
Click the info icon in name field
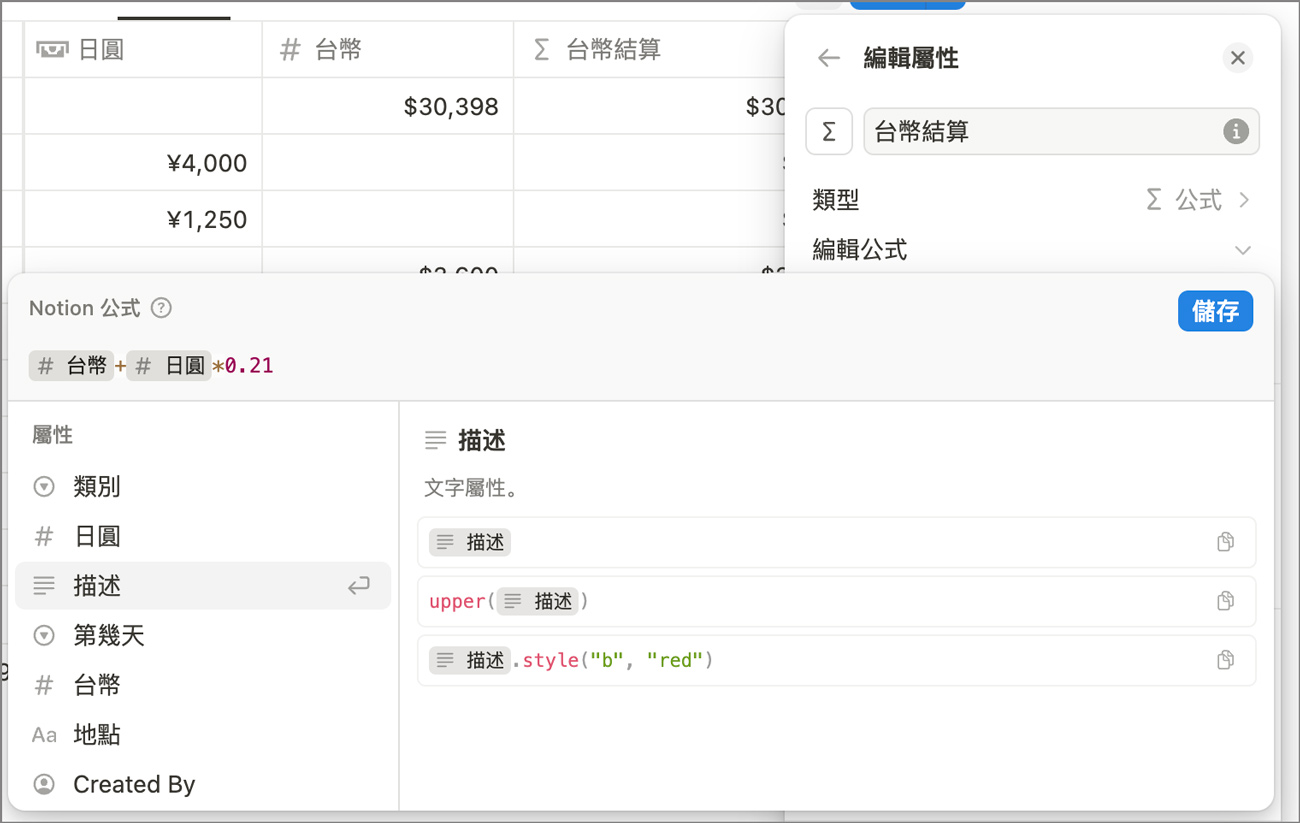point(1236,131)
